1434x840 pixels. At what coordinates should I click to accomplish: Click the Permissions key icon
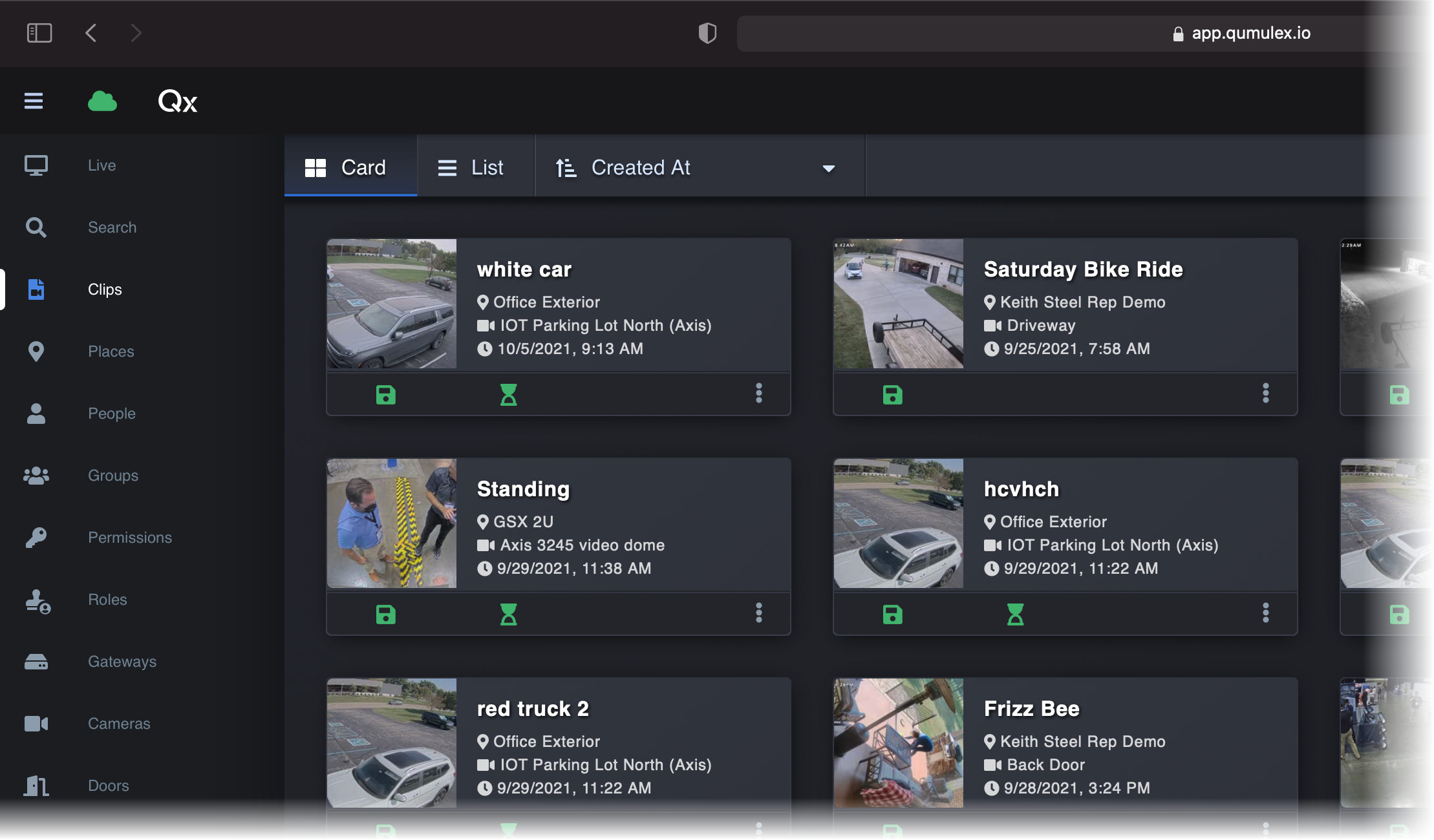coord(36,538)
